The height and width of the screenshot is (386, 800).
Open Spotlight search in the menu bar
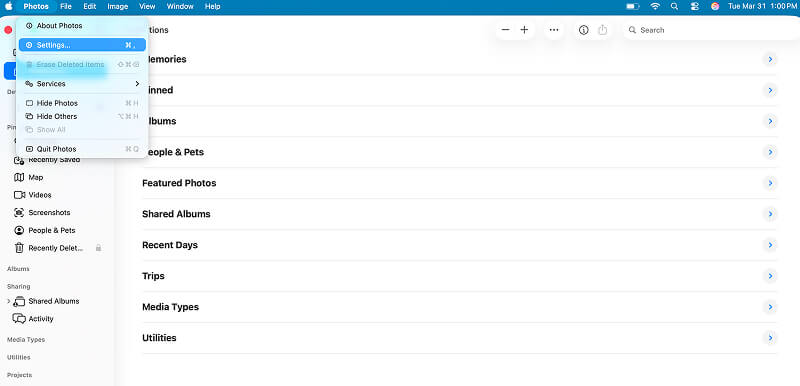tap(674, 7)
